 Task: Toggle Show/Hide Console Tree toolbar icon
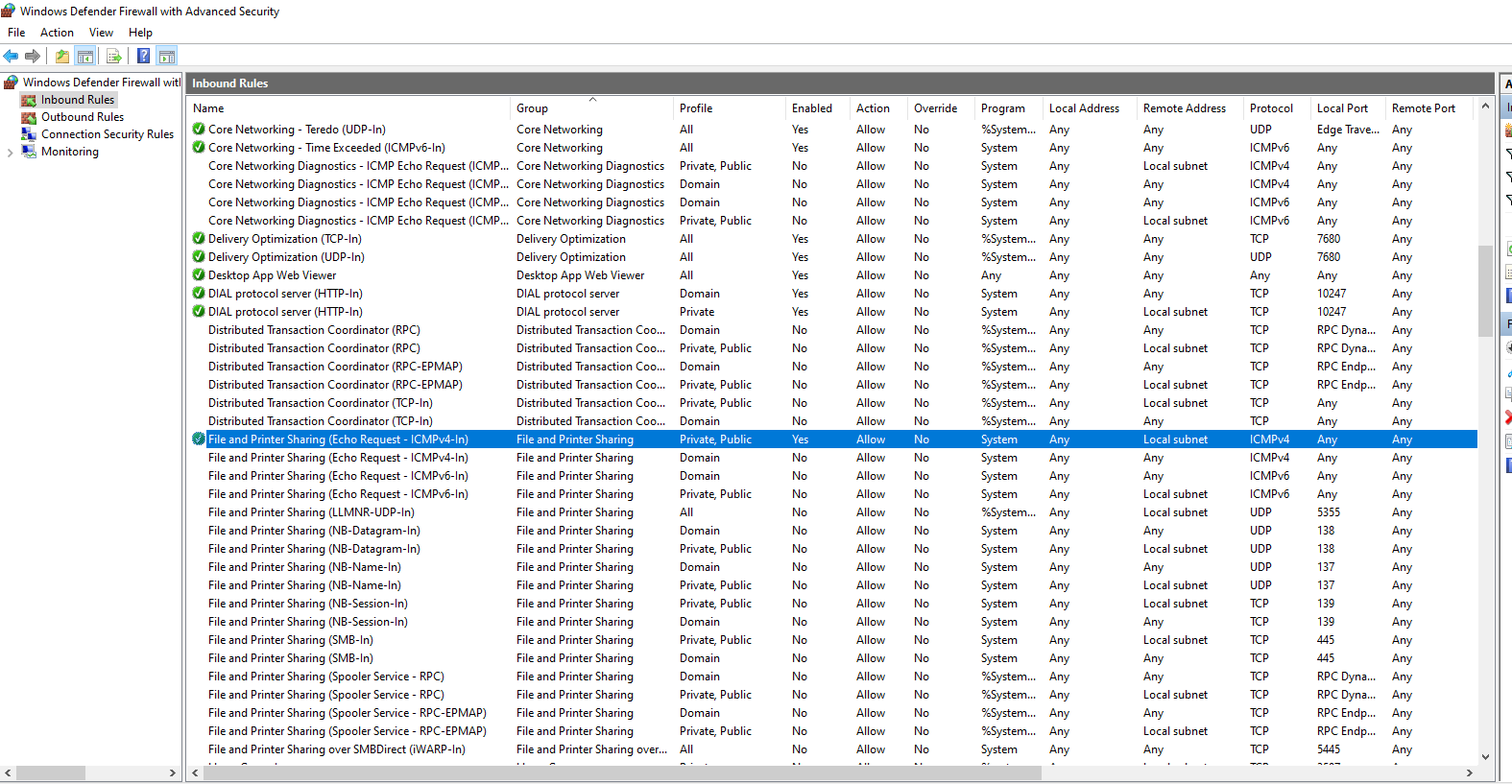point(85,56)
